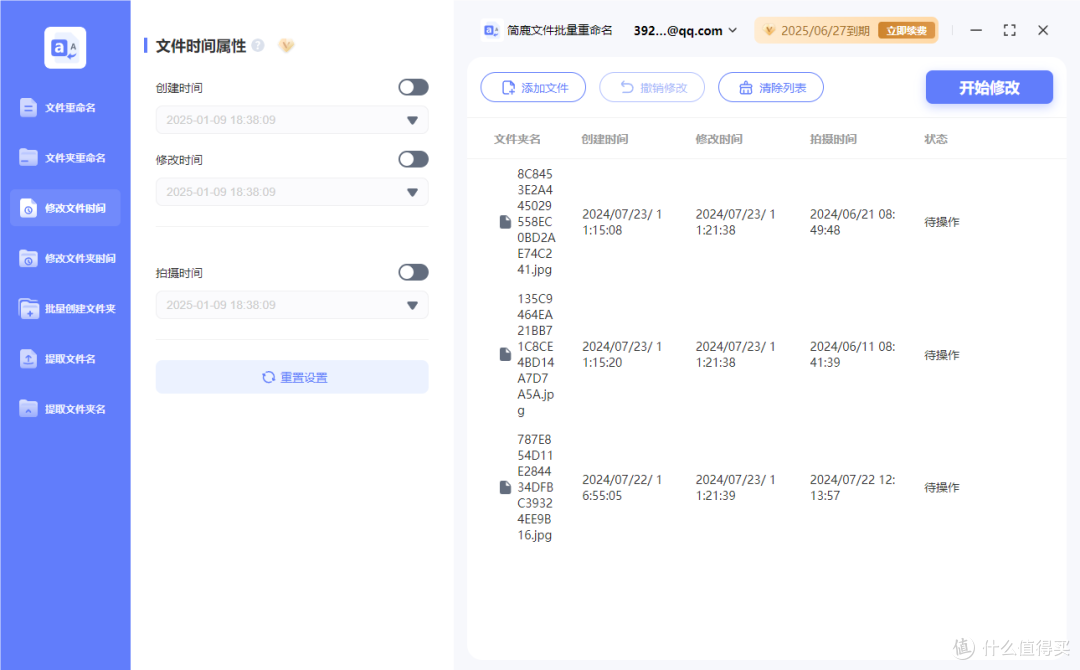1080x670 pixels.
Task: Click file icon of 787E8...16.jpg row
Action: [x=505, y=487]
